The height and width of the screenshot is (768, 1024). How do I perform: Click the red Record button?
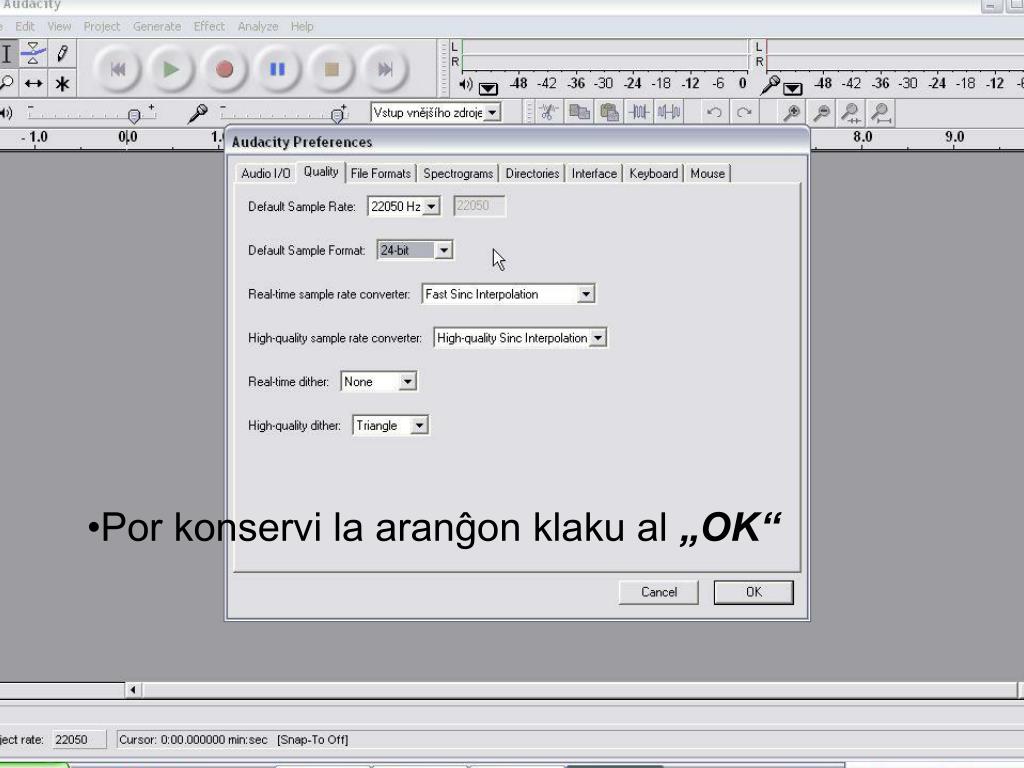[x=225, y=69]
